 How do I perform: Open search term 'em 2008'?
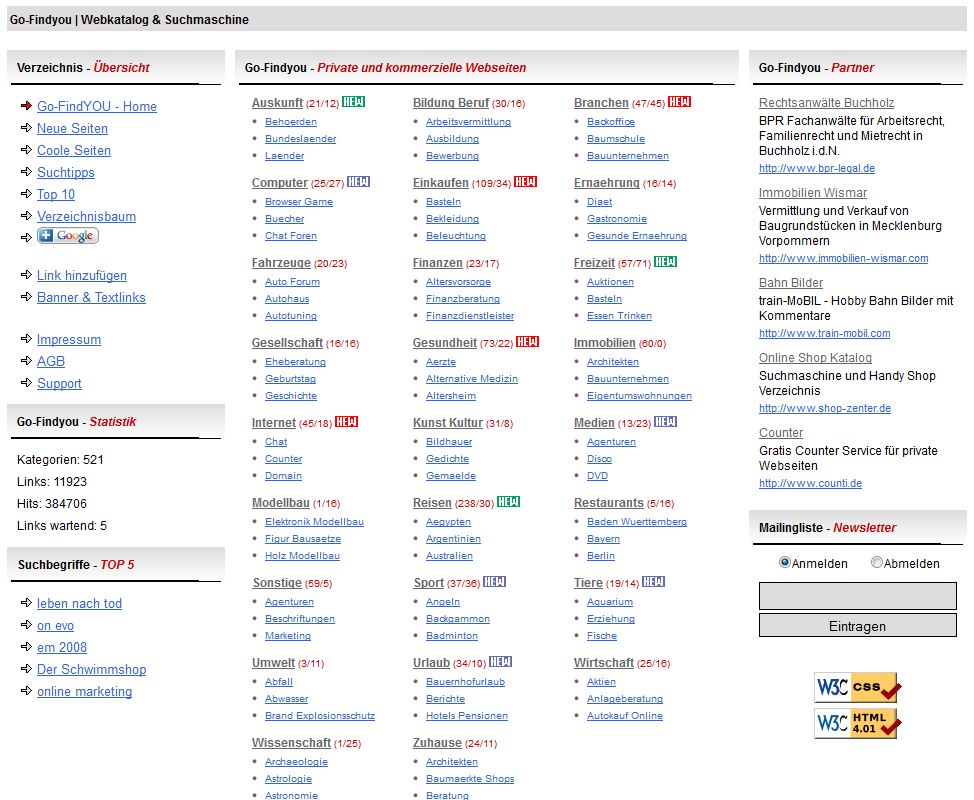coord(62,647)
